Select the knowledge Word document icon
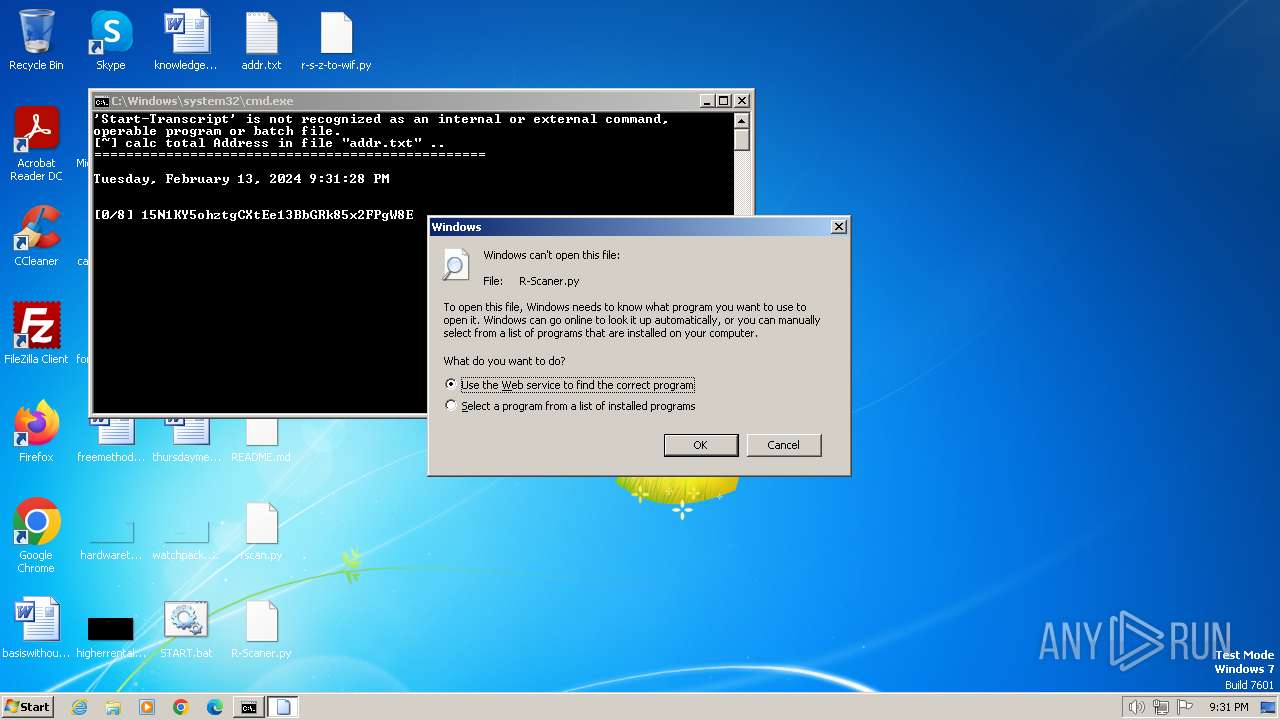This screenshot has width=1280, height=720. (x=186, y=40)
